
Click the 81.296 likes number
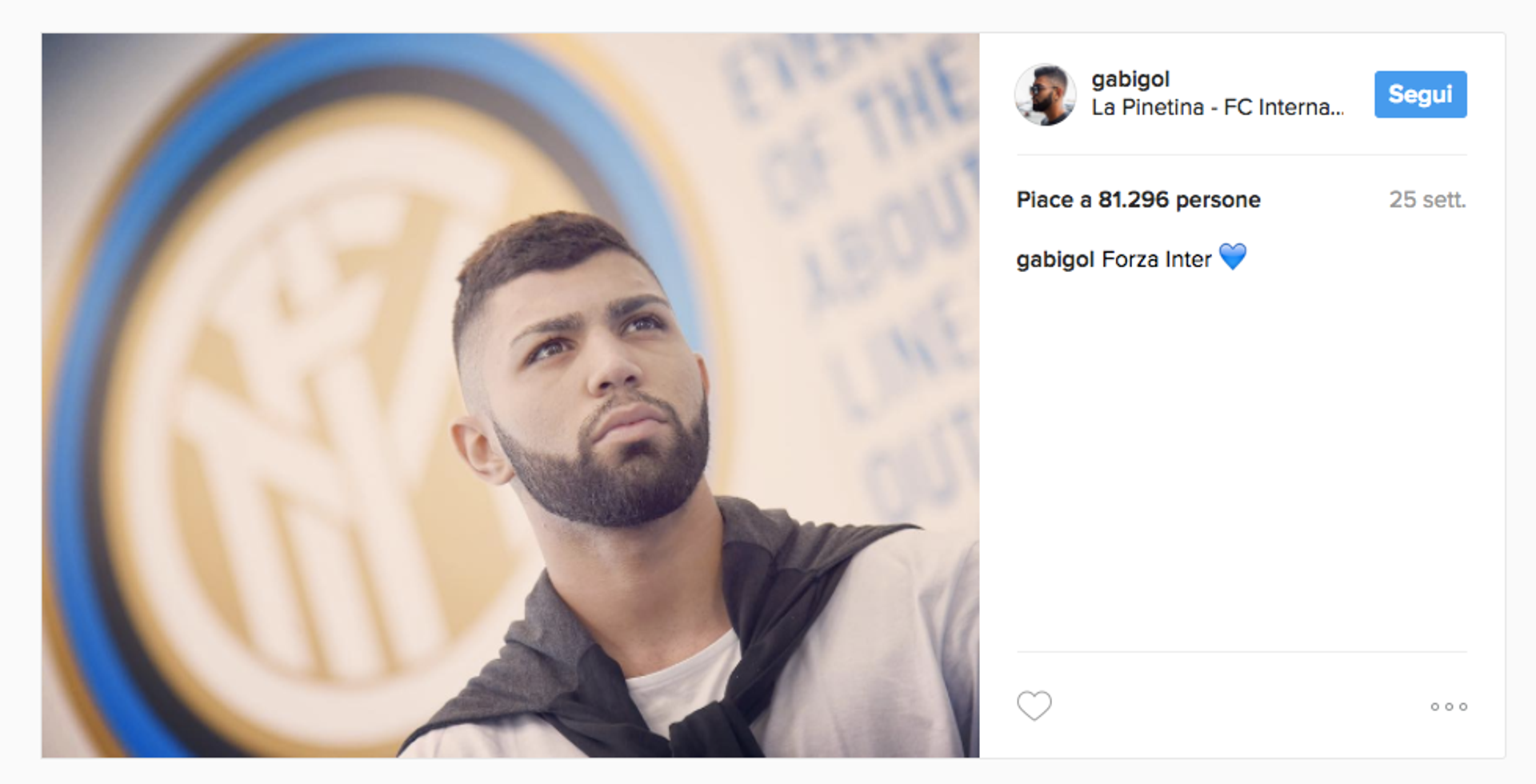point(1134,199)
